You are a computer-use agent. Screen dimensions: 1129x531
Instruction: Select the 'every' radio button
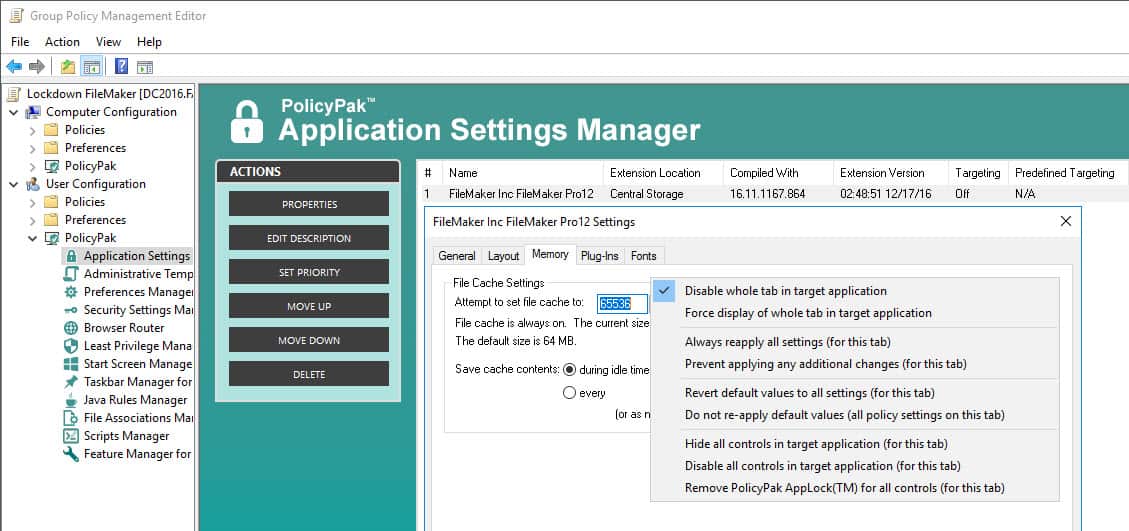click(x=570, y=393)
